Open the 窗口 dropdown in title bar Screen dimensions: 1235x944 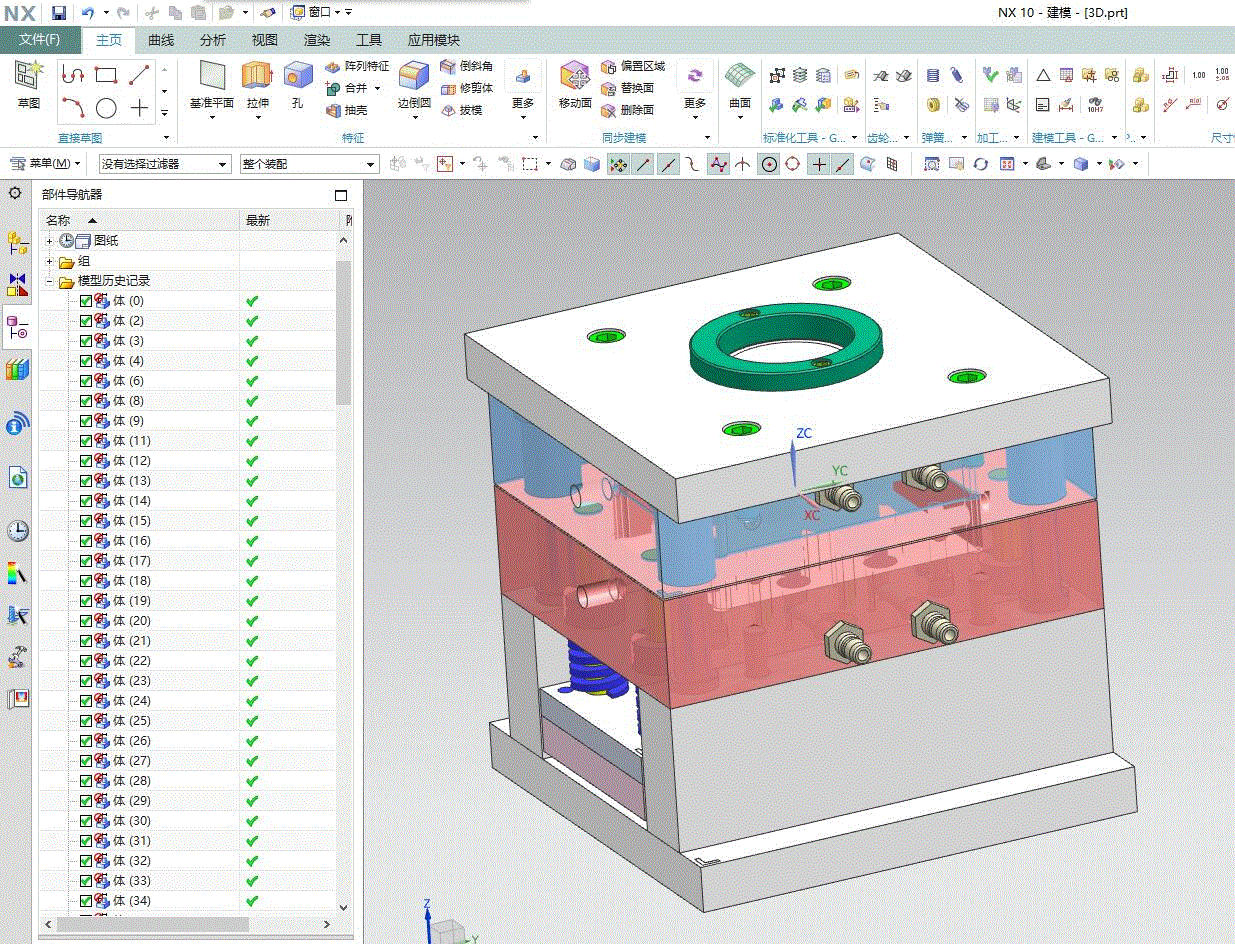[x=320, y=12]
